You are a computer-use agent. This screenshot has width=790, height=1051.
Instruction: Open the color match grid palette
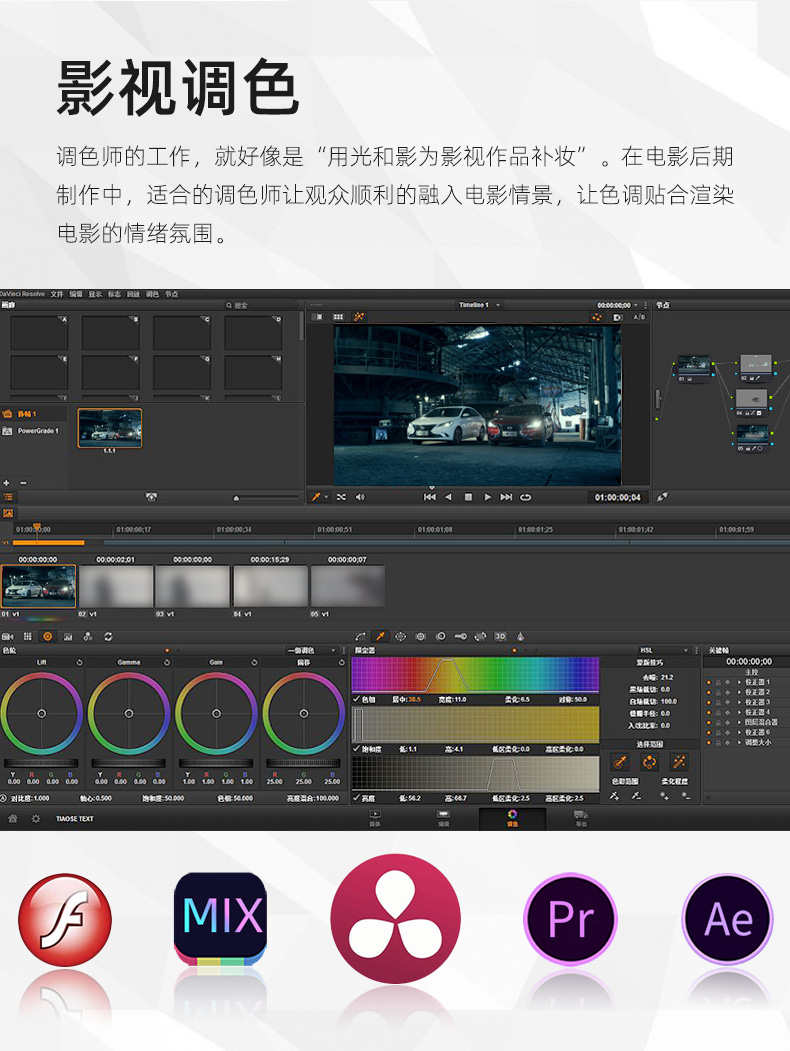pyautogui.click(x=27, y=636)
